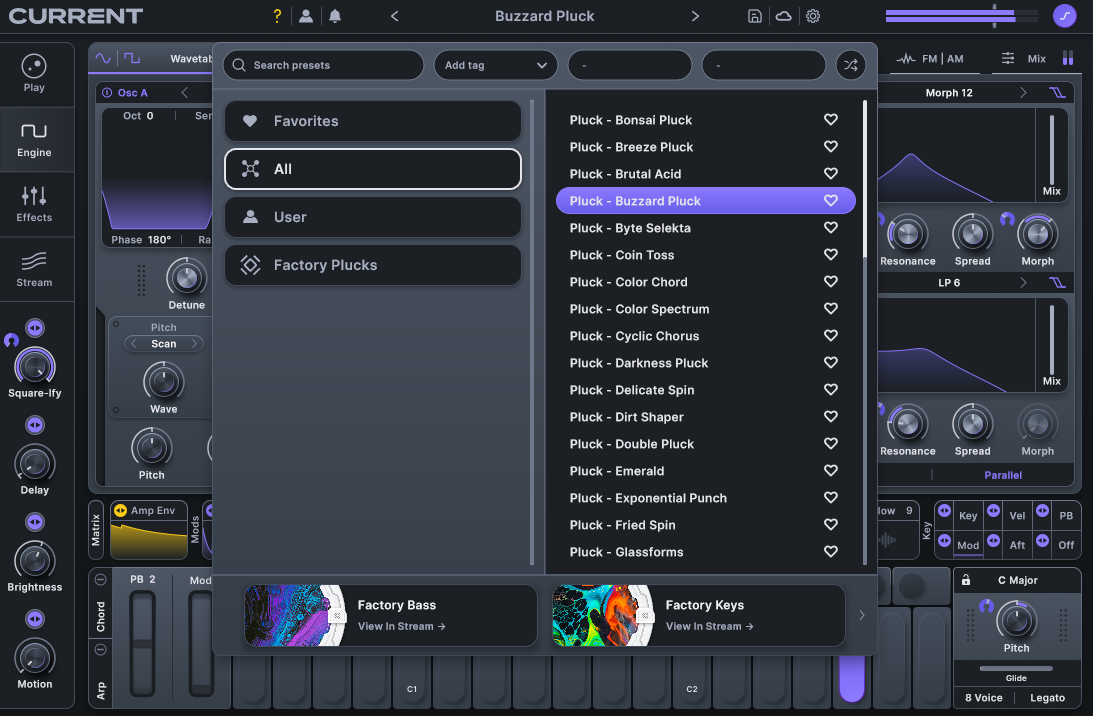Click View In Stream under Factory Bass

(398, 625)
